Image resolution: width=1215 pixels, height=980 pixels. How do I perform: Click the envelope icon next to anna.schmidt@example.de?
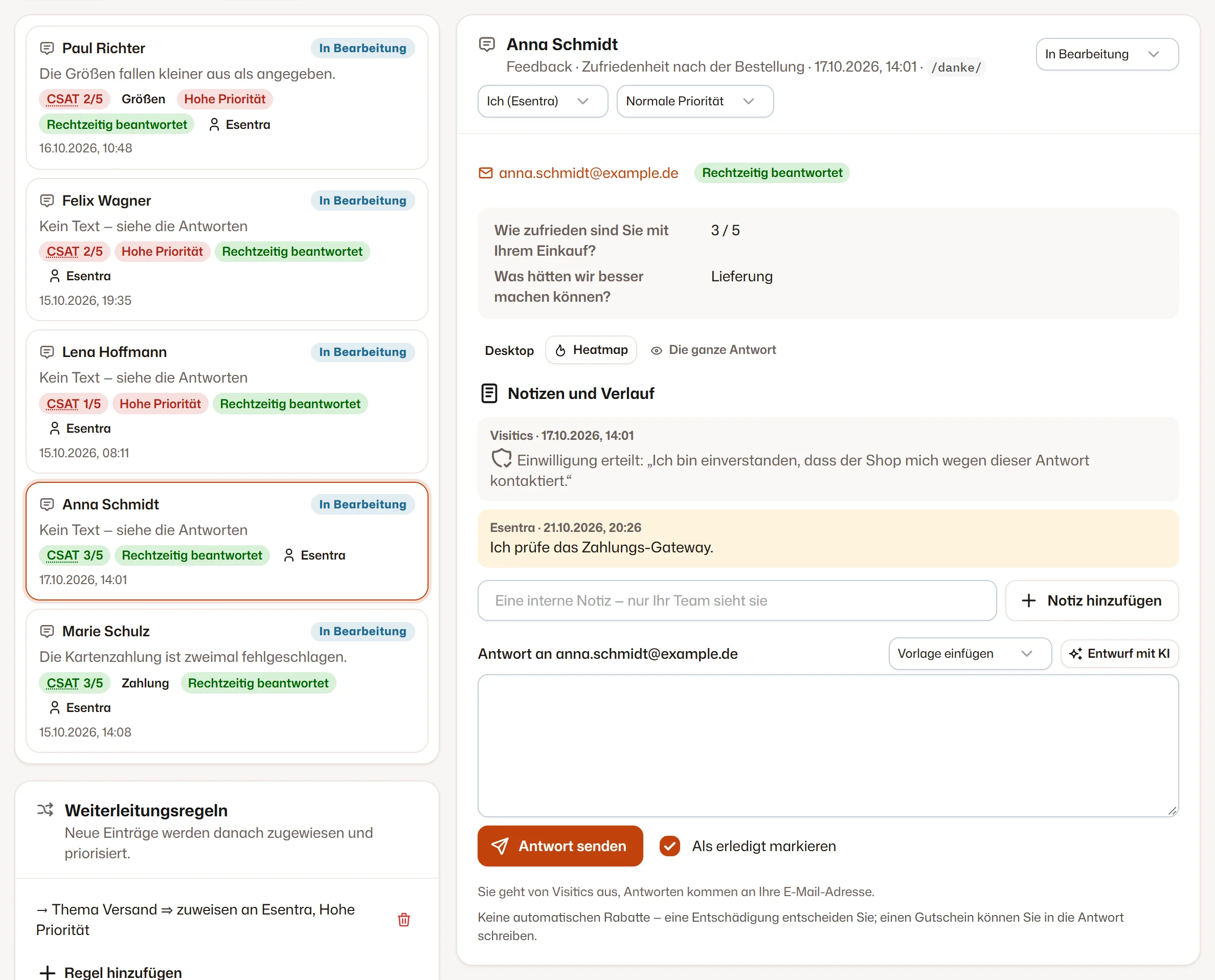pos(486,173)
